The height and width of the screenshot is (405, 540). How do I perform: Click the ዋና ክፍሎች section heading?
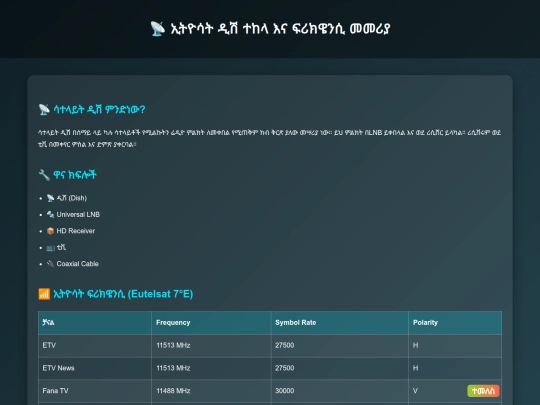[x=75, y=175]
